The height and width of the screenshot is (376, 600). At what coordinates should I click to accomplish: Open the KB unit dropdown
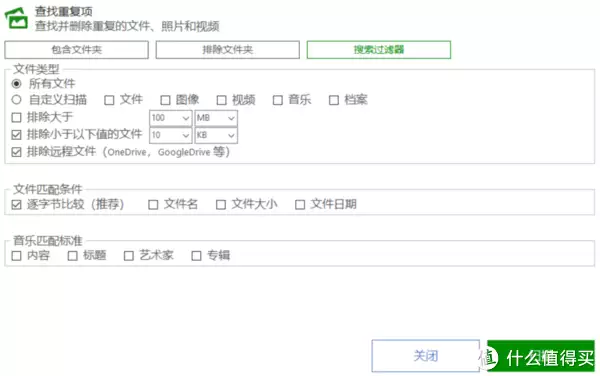[216, 135]
